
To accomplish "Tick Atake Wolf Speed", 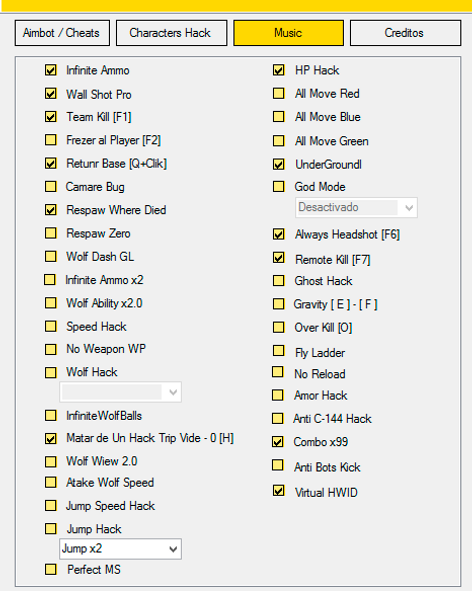I will coord(51,482).
